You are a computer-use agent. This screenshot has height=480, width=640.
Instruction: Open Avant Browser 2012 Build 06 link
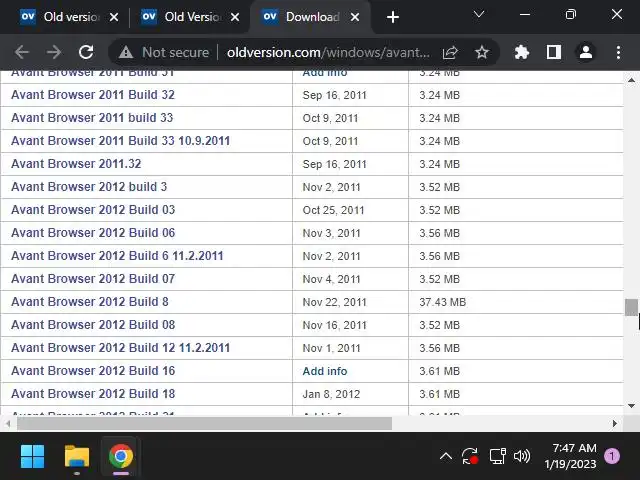tap(93, 233)
